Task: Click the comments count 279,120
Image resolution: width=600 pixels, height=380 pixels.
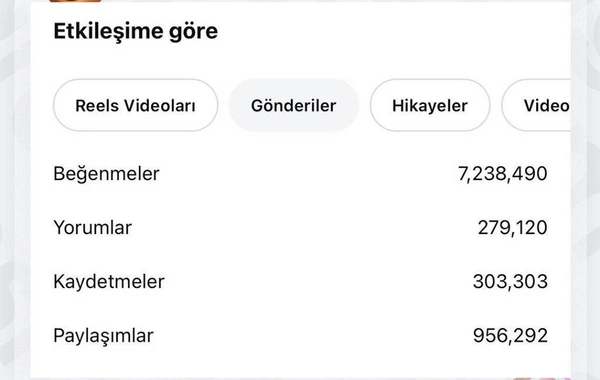Action: click(512, 228)
